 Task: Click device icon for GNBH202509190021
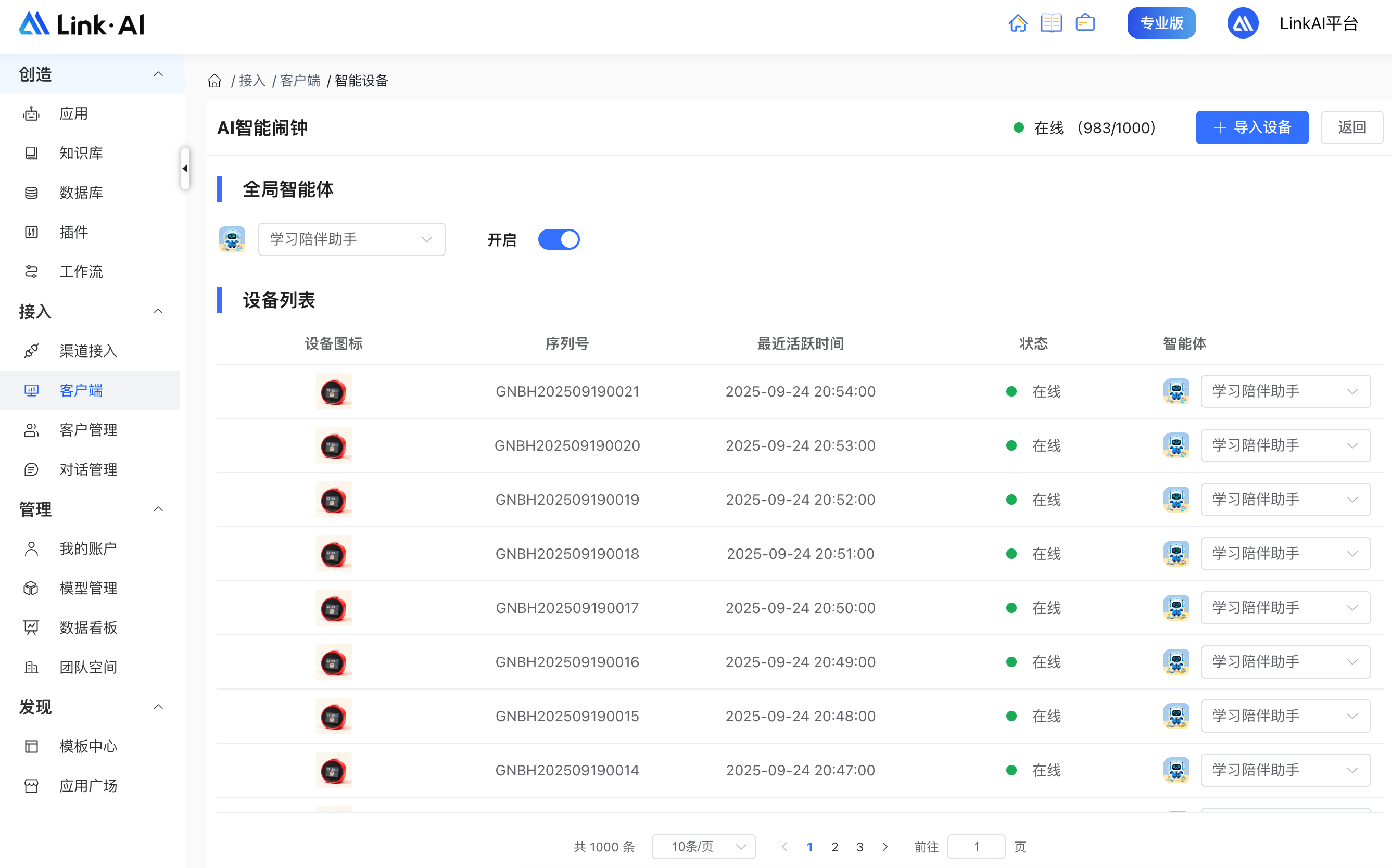334,391
